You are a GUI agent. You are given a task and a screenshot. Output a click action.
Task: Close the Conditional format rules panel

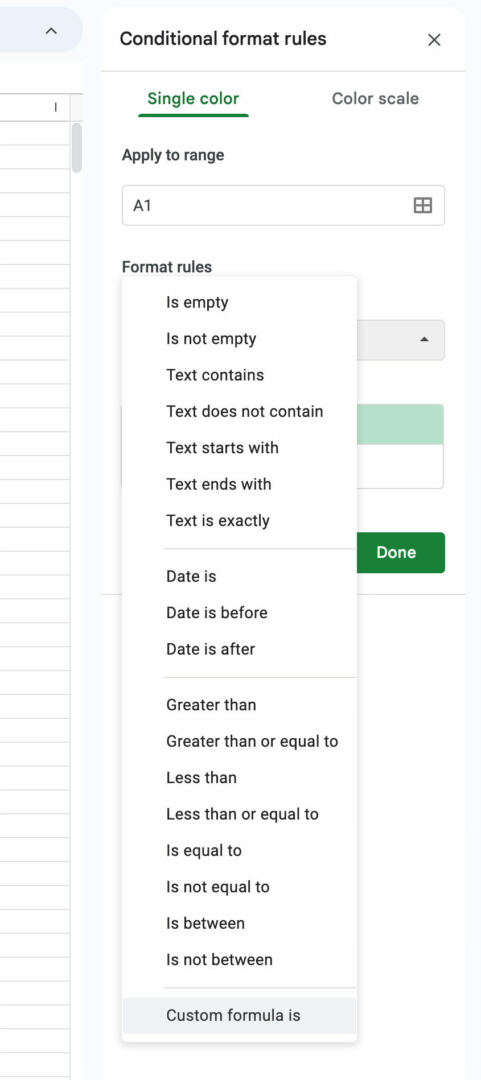click(434, 40)
